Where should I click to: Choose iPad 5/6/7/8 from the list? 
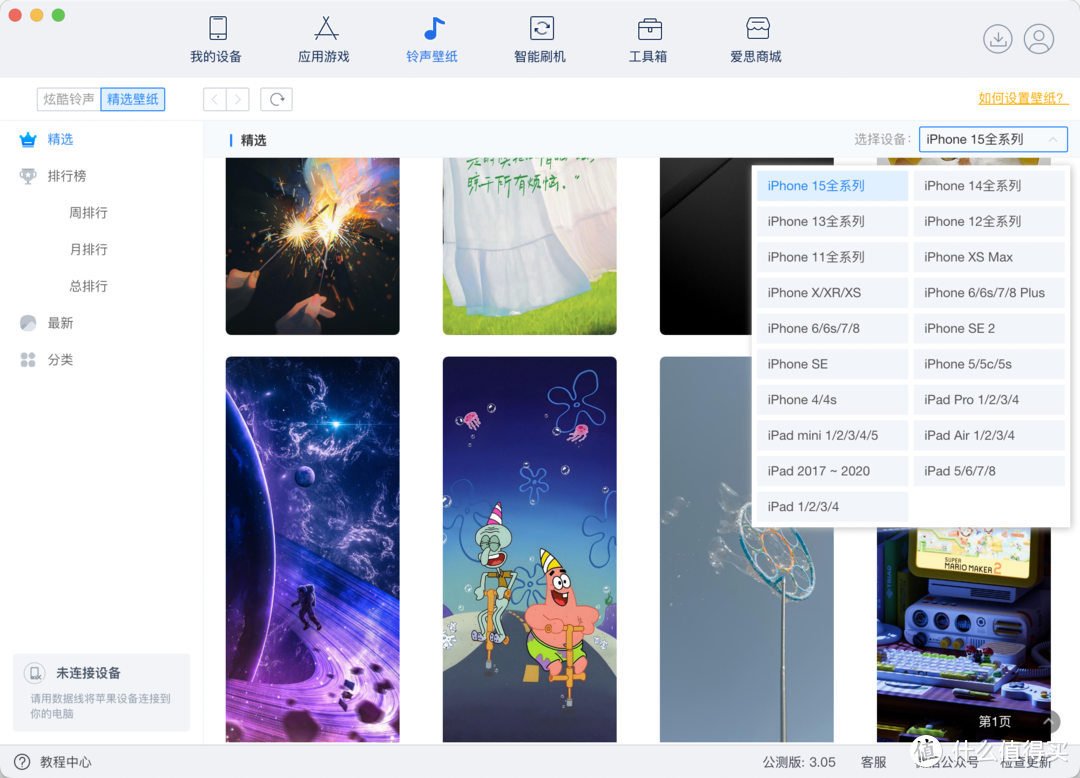coord(989,472)
